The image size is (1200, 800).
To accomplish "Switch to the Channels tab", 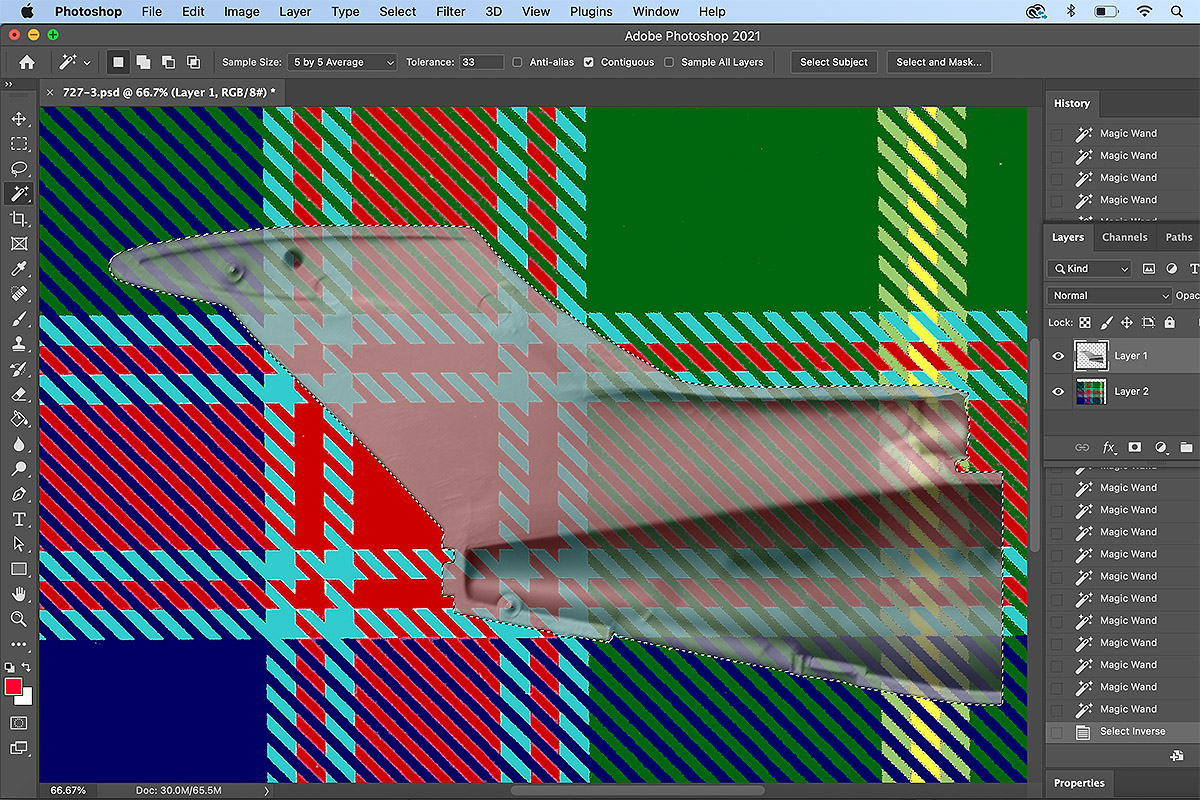I will (x=1124, y=237).
